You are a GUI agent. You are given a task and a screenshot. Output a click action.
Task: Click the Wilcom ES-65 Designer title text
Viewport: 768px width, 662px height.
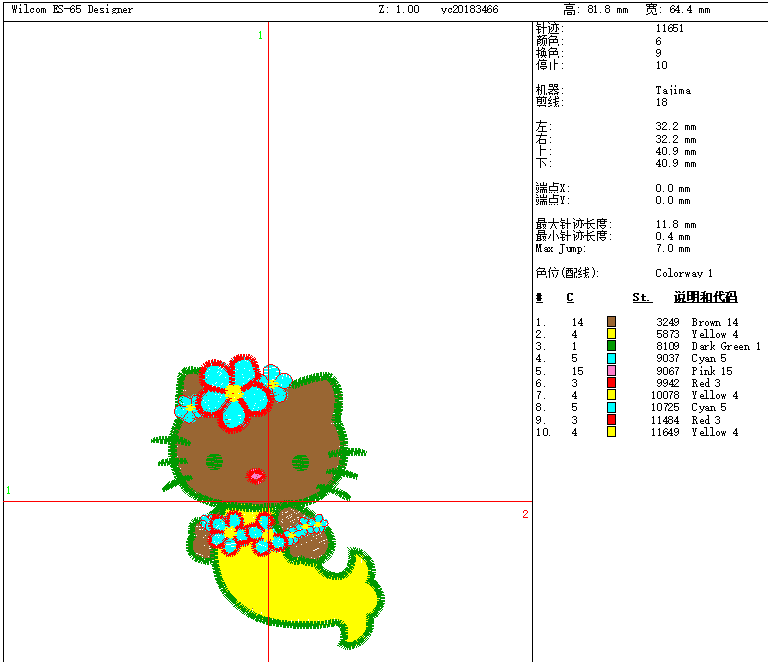72,9
